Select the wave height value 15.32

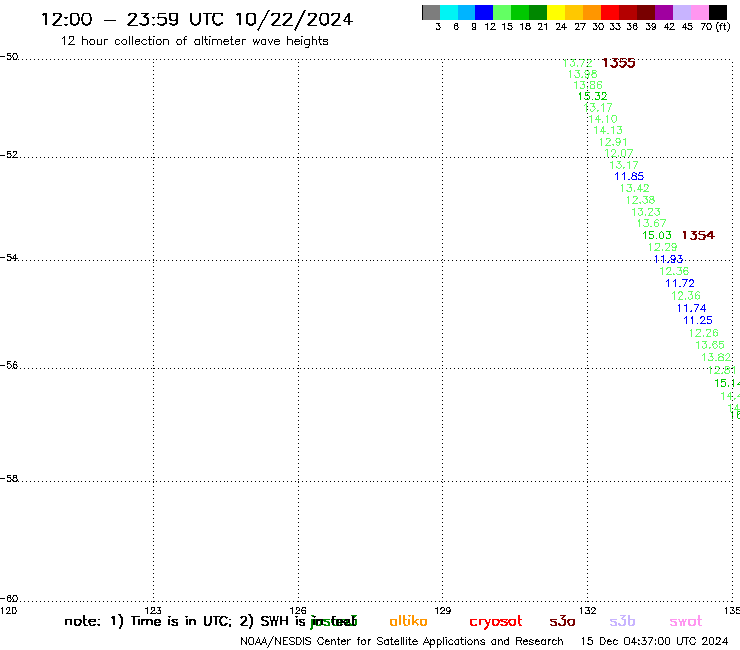tap(592, 96)
